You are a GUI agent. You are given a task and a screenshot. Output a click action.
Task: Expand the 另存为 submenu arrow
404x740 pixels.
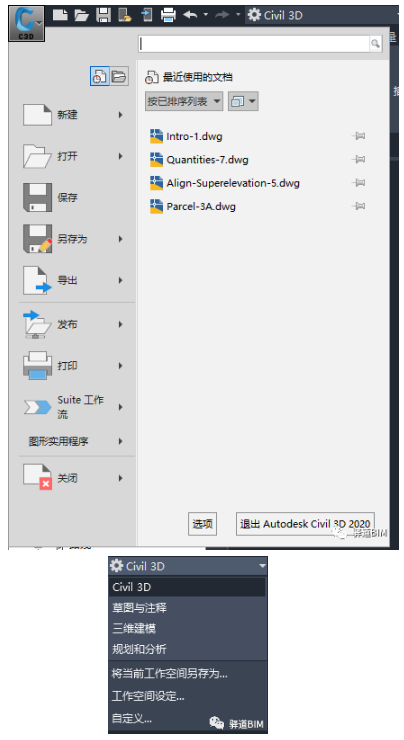point(121,239)
